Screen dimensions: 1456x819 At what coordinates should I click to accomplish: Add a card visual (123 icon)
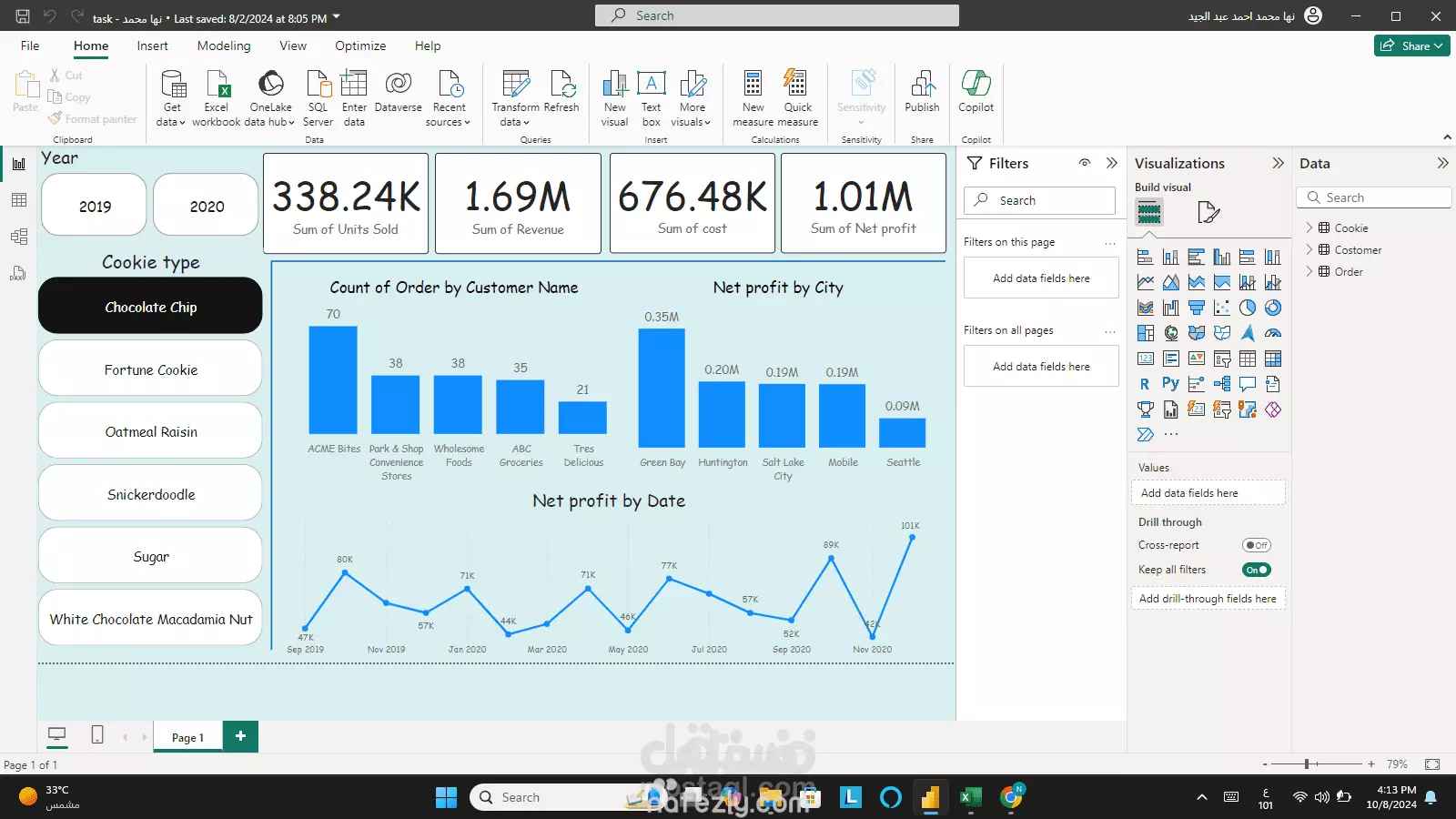[1146, 359]
